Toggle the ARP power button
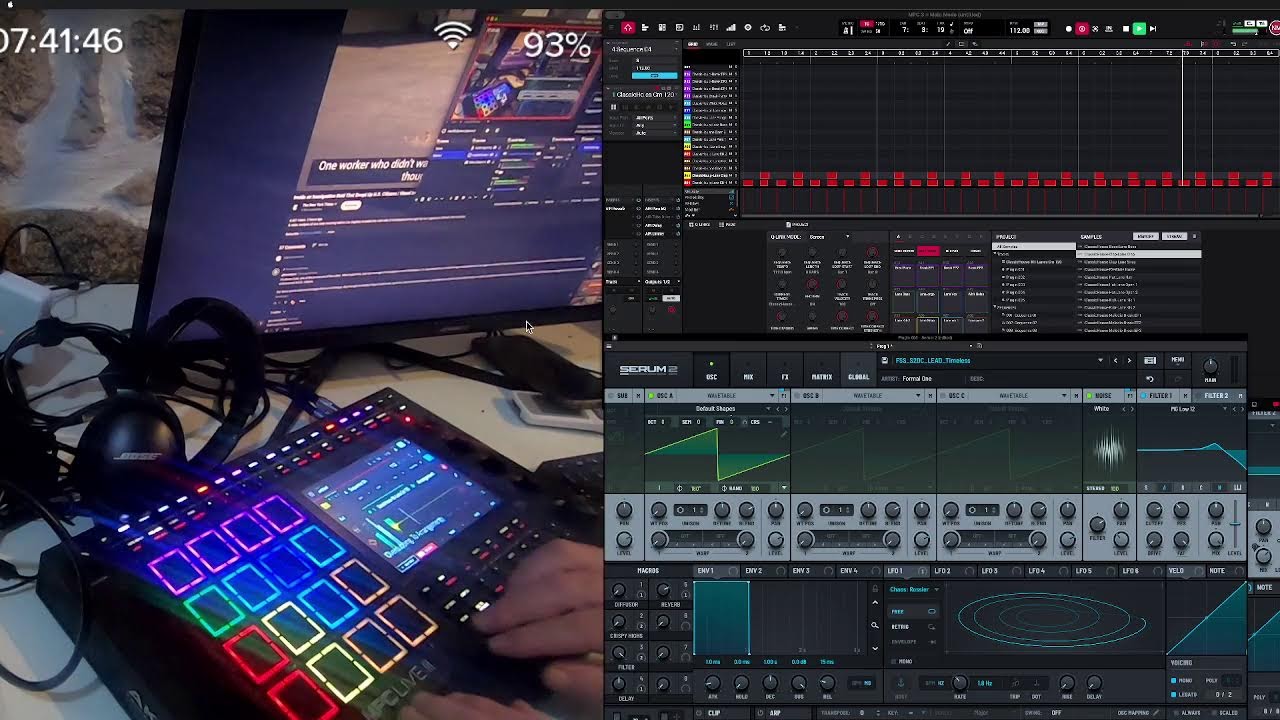Screen dimensions: 1280x720 (759, 713)
